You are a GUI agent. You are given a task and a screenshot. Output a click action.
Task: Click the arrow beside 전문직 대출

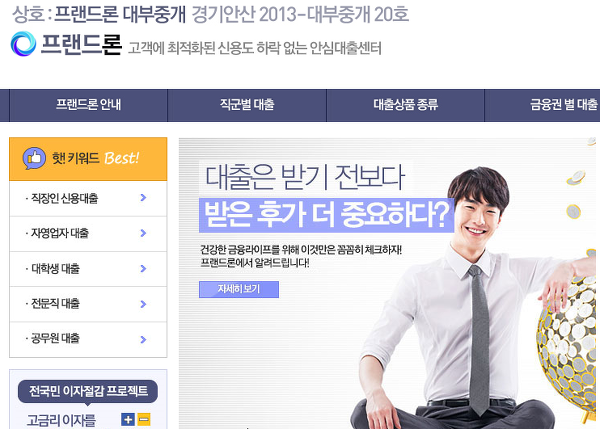click(143, 304)
